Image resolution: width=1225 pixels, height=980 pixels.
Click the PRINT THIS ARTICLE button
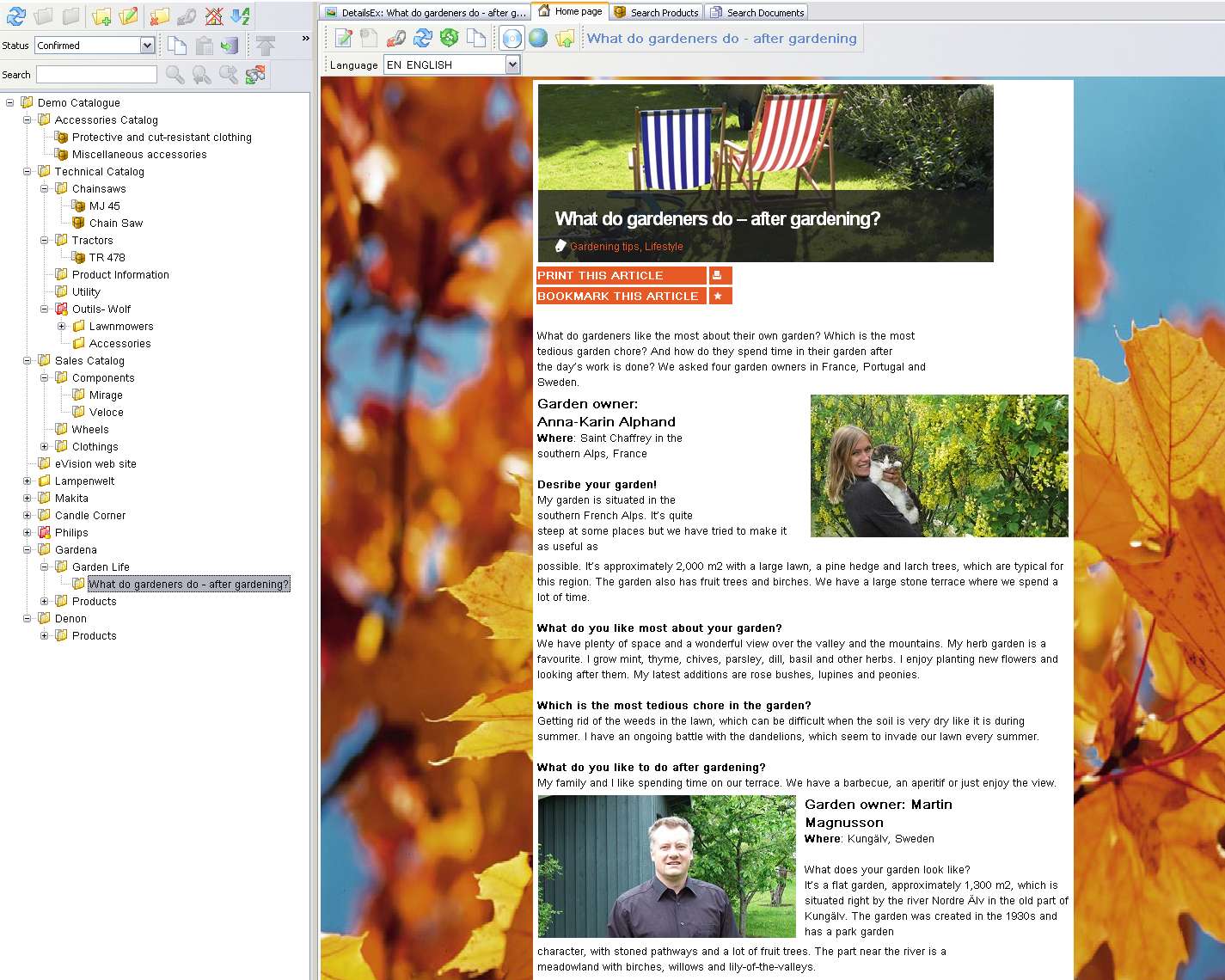621,275
